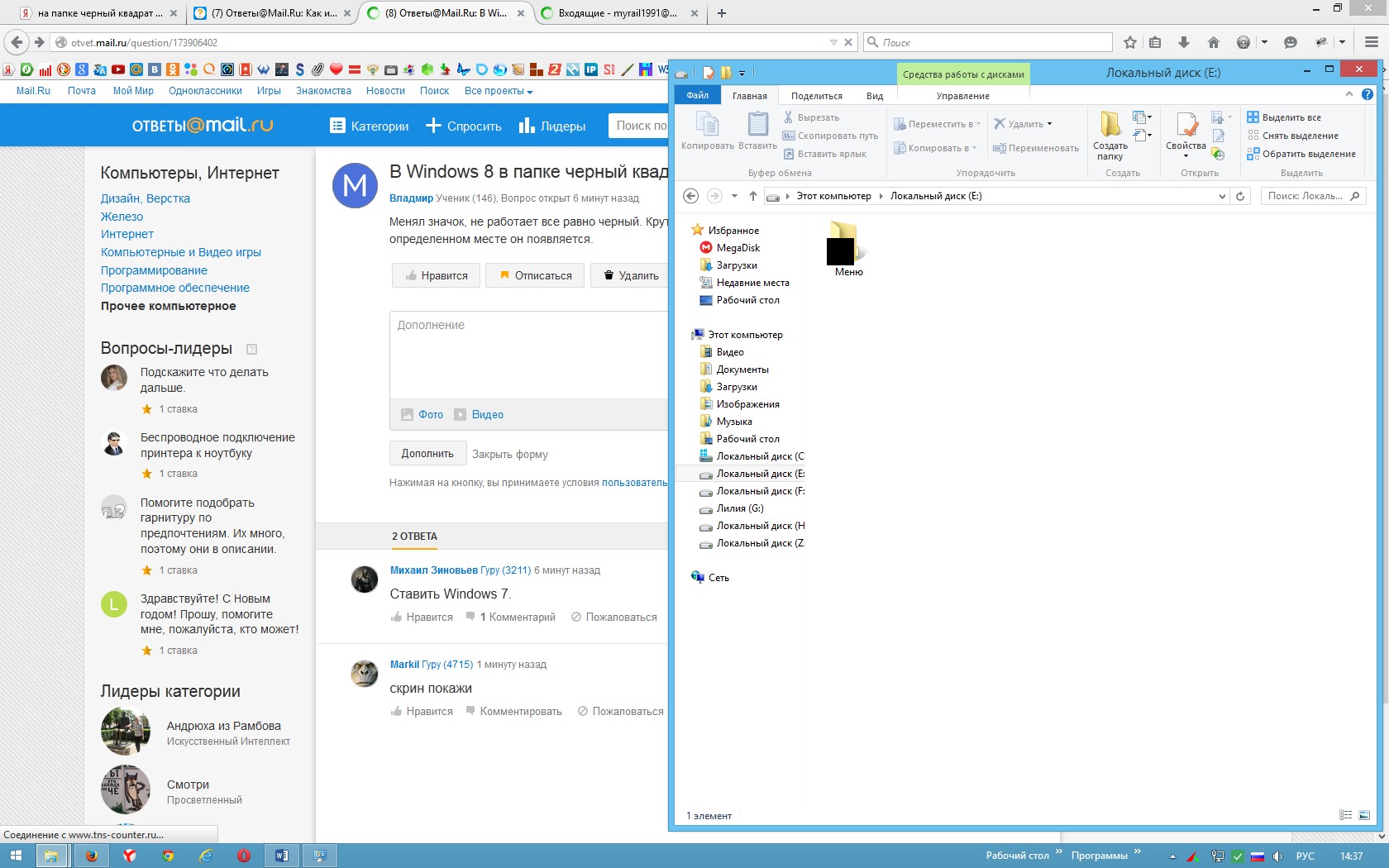Click the Отписаться button
This screenshot has width=1389, height=868.
point(535,275)
